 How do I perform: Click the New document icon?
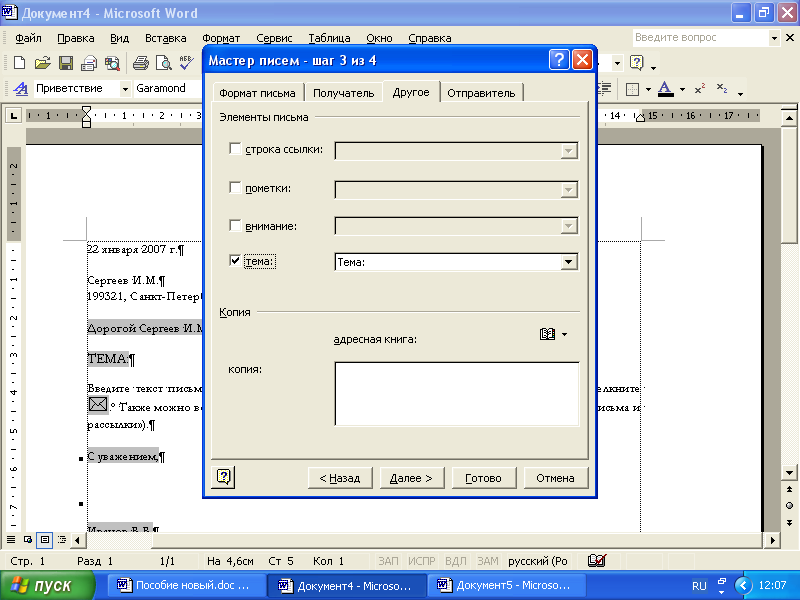pos(19,63)
